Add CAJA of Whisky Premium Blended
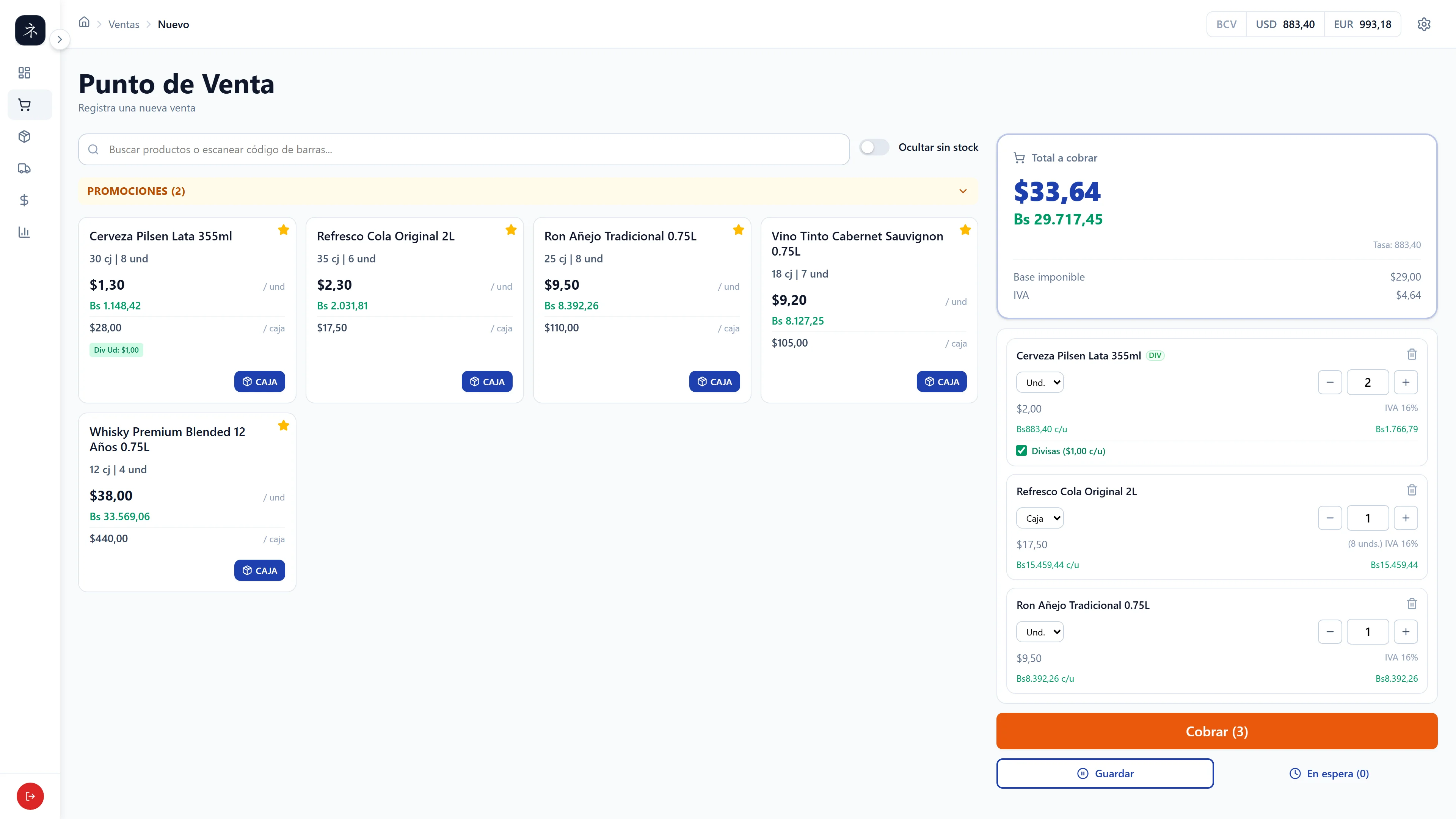 pyautogui.click(x=259, y=570)
